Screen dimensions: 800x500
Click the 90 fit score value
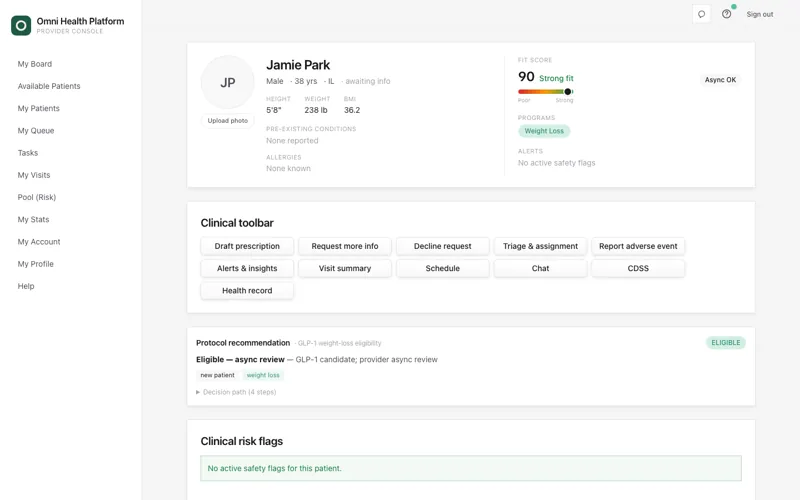[526, 77]
